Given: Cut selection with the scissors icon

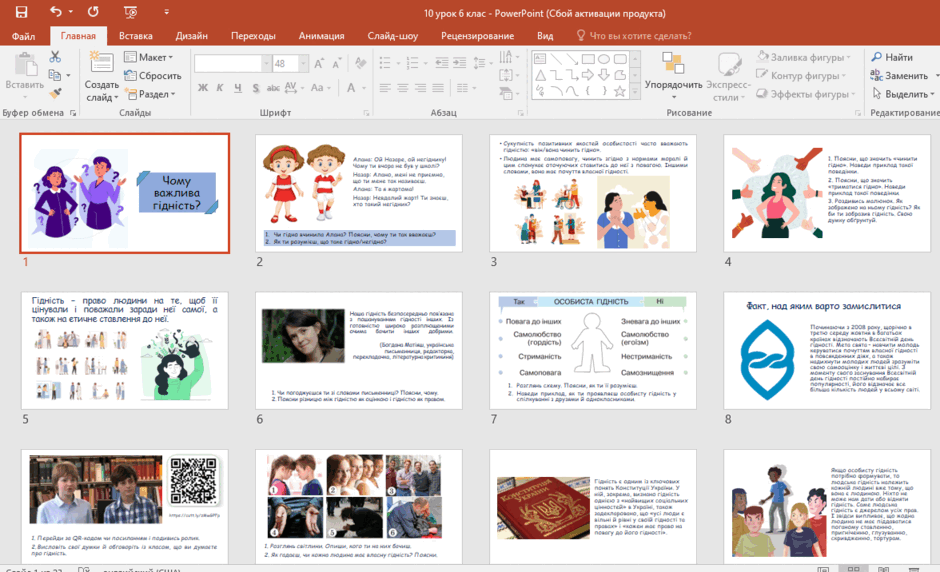Looking at the screenshot, I should [x=55, y=57].
